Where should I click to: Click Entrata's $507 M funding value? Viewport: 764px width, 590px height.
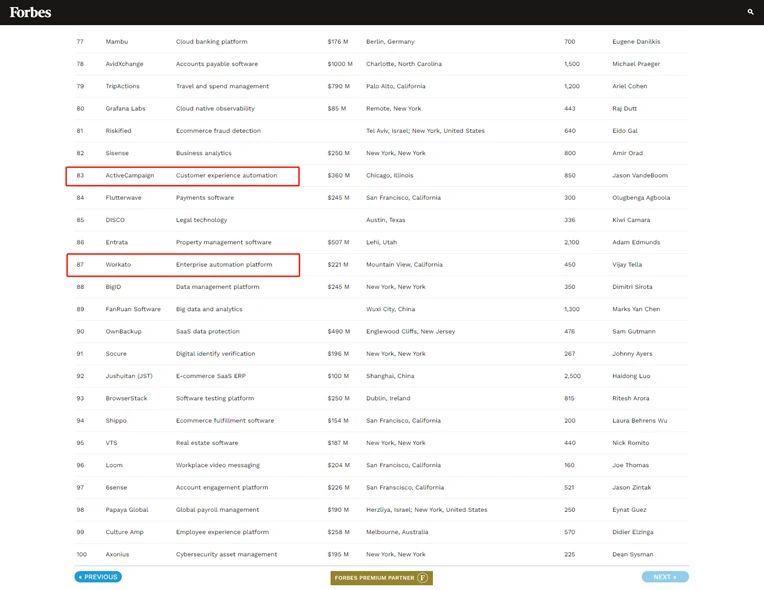339,242
